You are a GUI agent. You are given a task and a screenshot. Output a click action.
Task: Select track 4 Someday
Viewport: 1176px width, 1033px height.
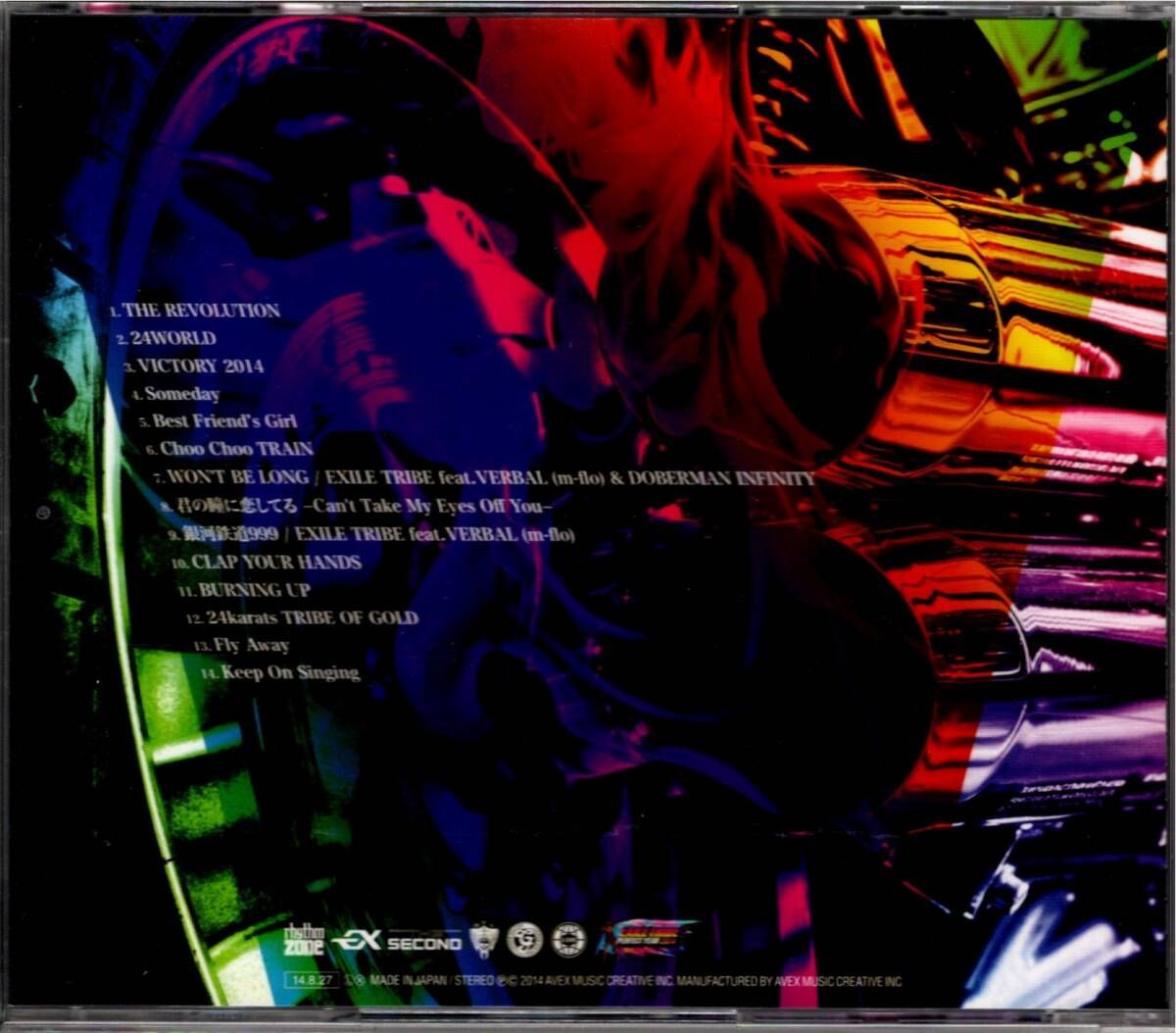(x=175, y=394)
